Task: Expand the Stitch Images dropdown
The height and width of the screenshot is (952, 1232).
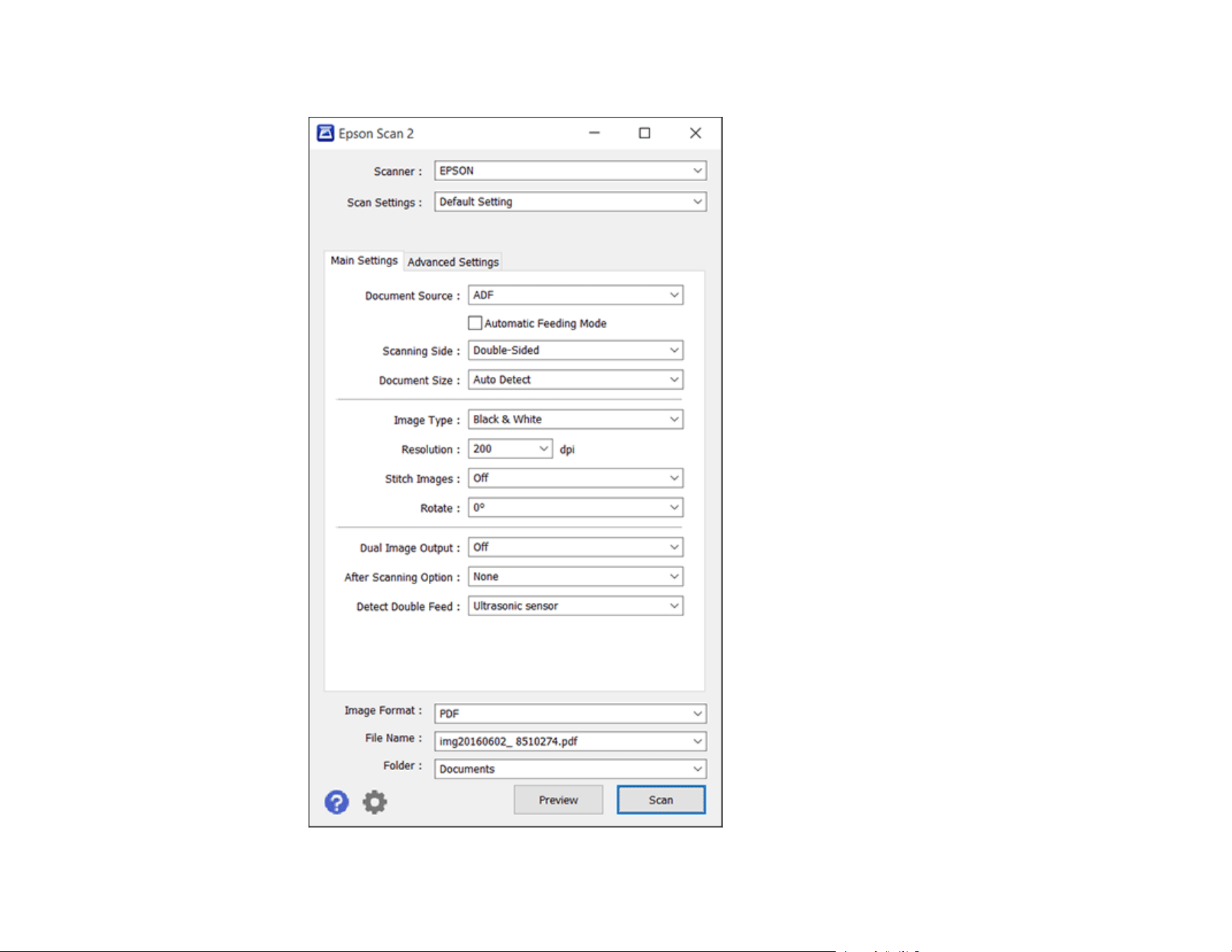Action: [575, 478]
